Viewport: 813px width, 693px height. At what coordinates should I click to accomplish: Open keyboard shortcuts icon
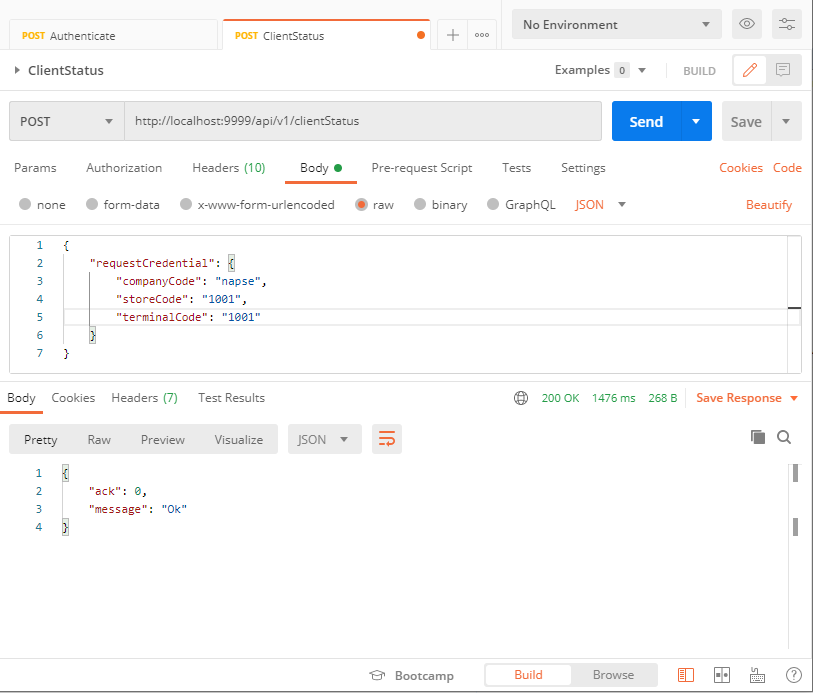point(758,675)
